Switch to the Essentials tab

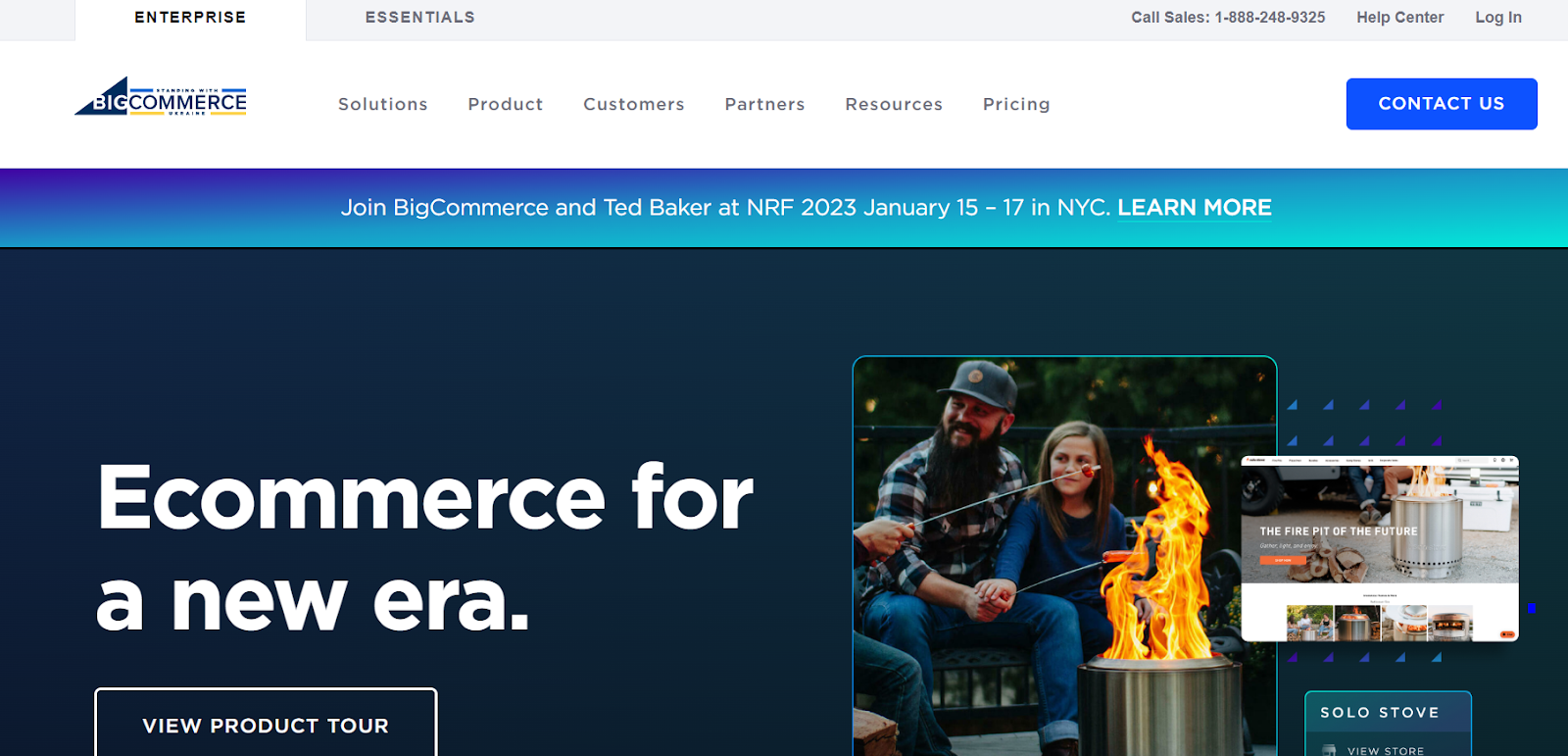tap(419, 18)
